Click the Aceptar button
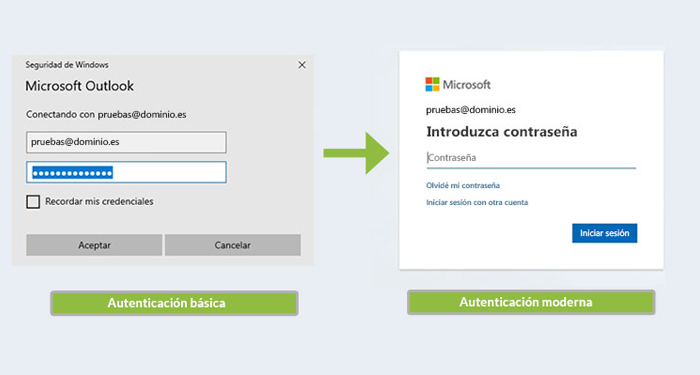 tap(94, 245)
